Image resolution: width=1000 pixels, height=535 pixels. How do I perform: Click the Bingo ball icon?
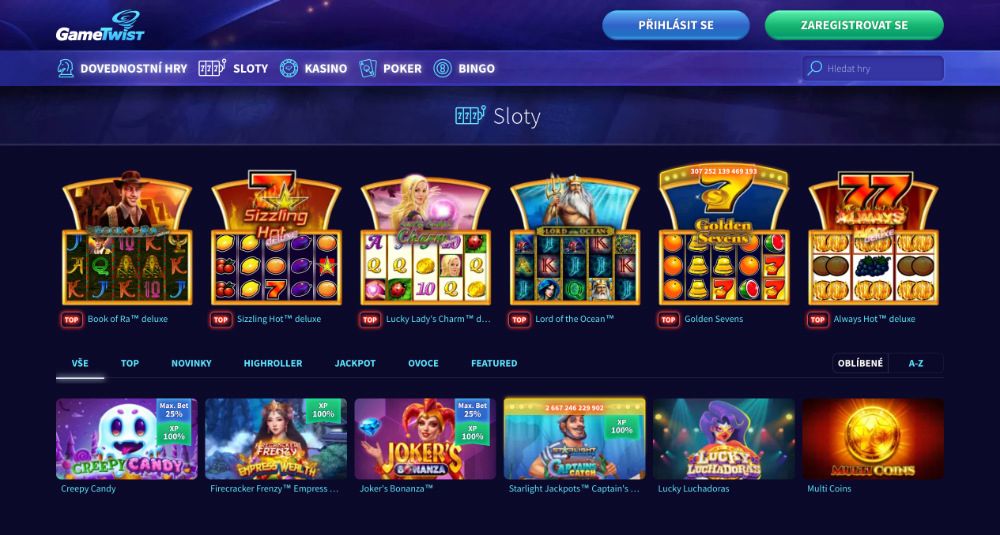tap(443, 68)
